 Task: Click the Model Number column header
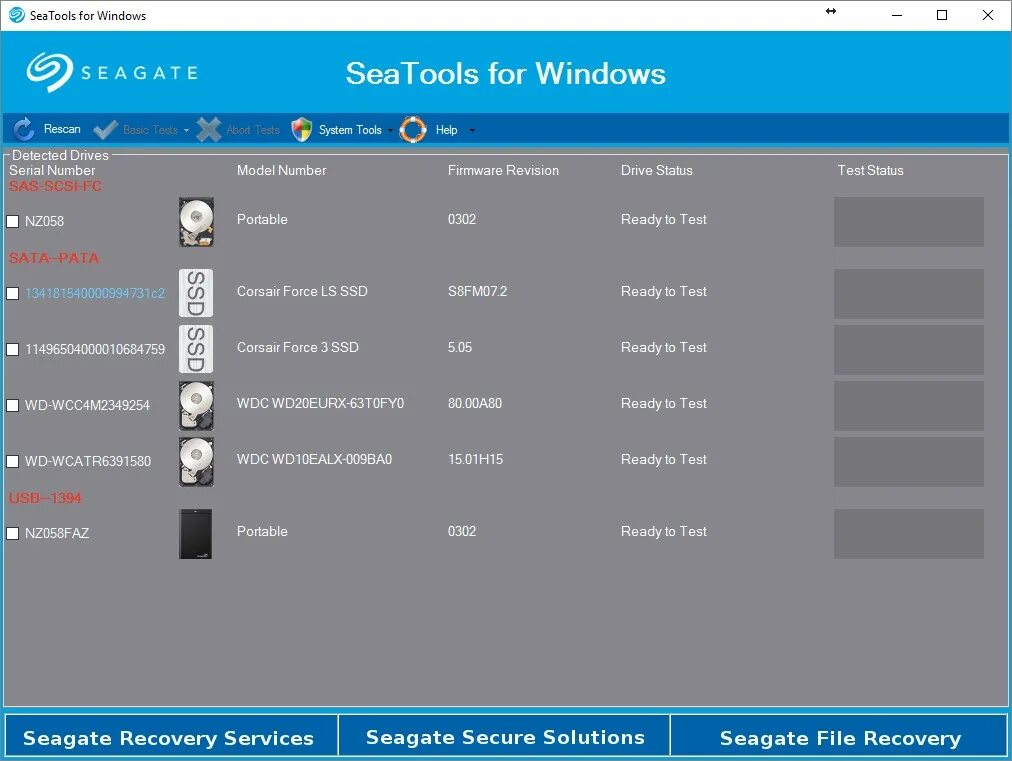(x=281, y=170)
